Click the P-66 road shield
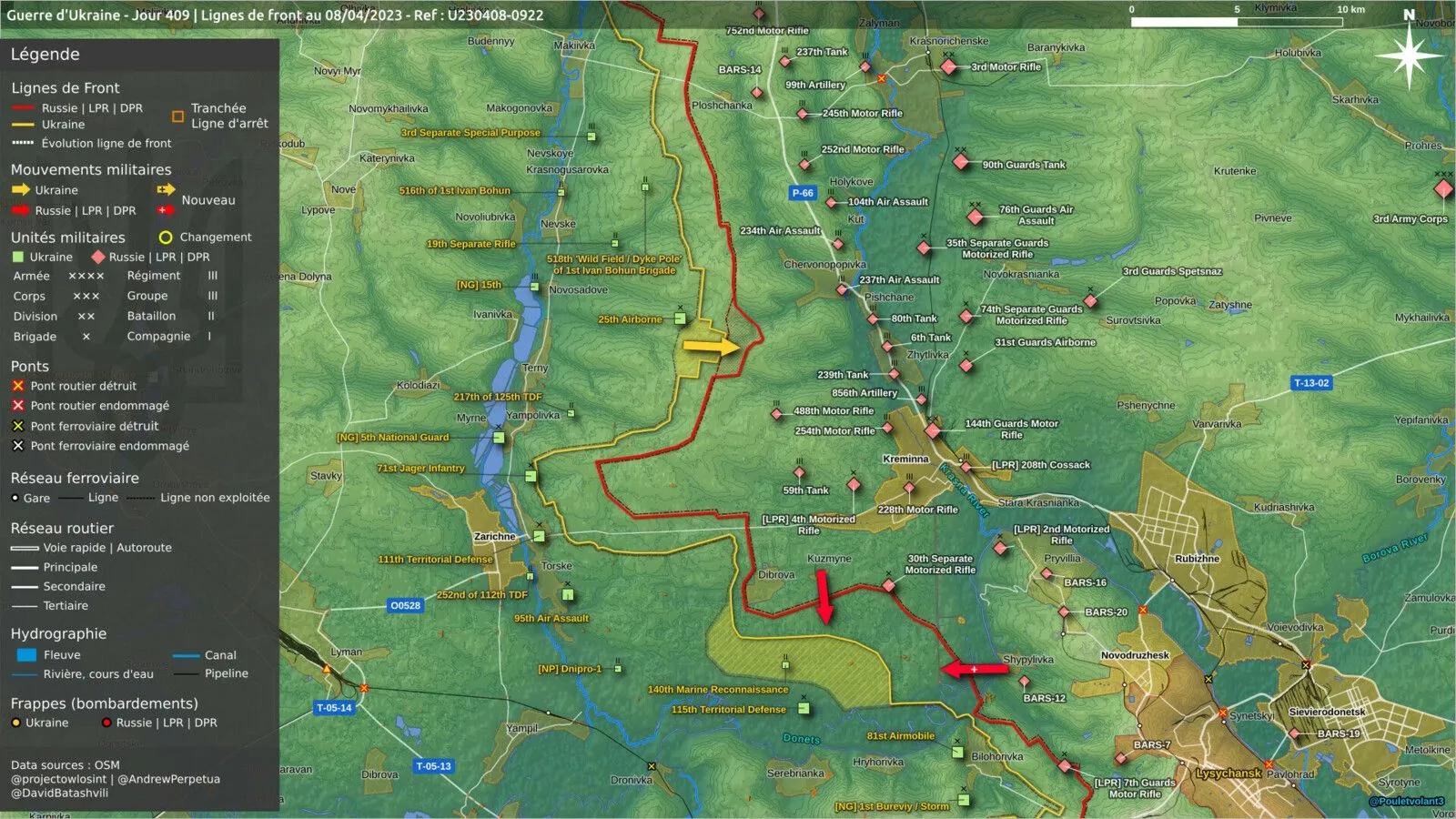The height and width of the screenshot is (819, 1456). point(803,193)
